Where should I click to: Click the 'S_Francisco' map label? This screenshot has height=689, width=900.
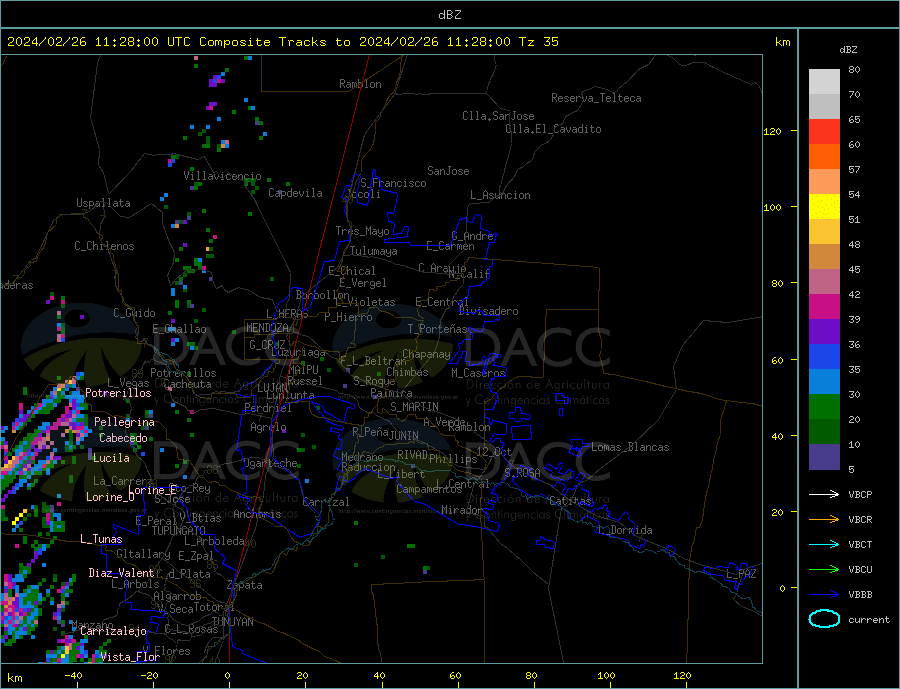393,183
